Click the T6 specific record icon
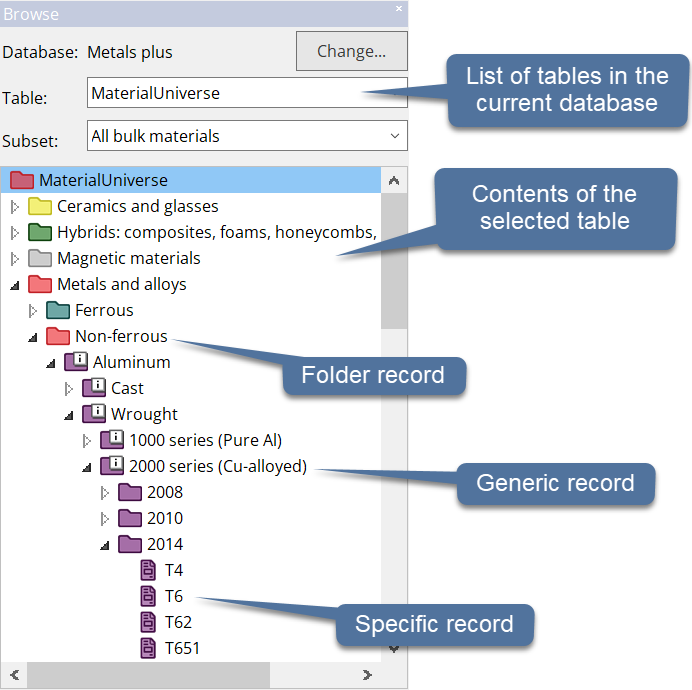This screenshot has height=690, width=692. 148,596
